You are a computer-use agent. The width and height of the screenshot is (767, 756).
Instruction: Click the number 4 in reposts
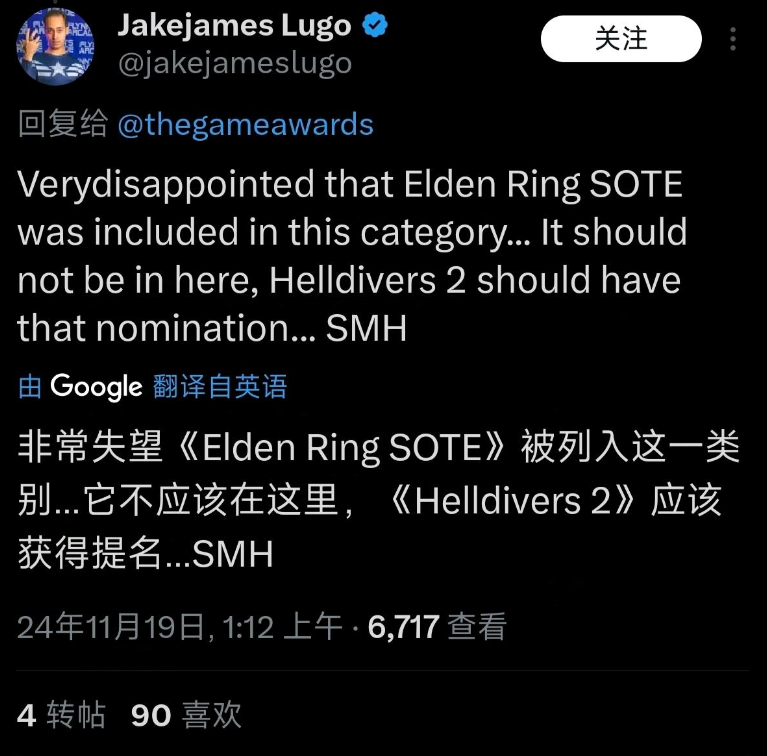26,716
